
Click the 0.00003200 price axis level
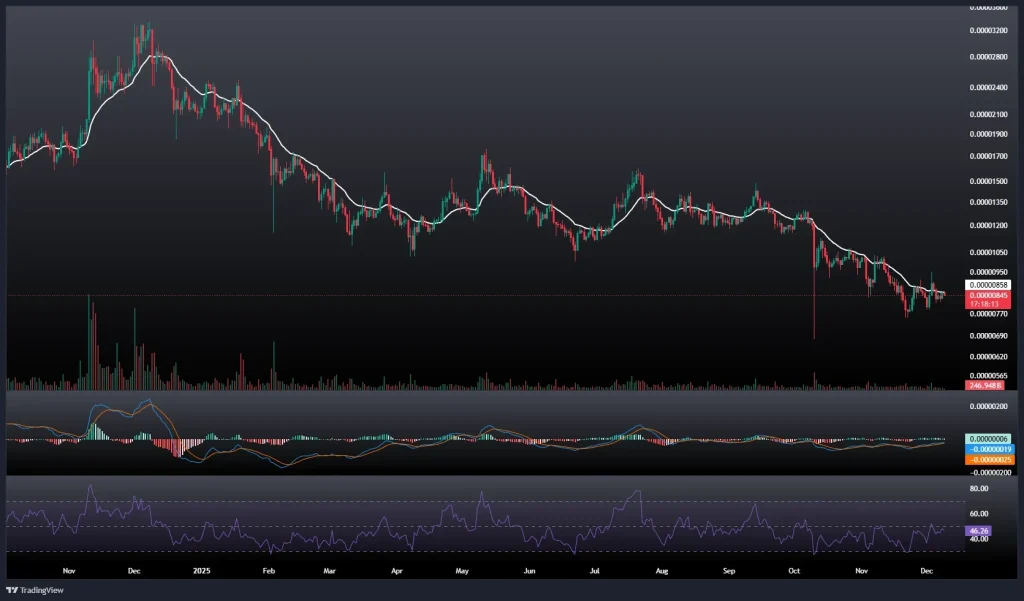pos(988,30)
